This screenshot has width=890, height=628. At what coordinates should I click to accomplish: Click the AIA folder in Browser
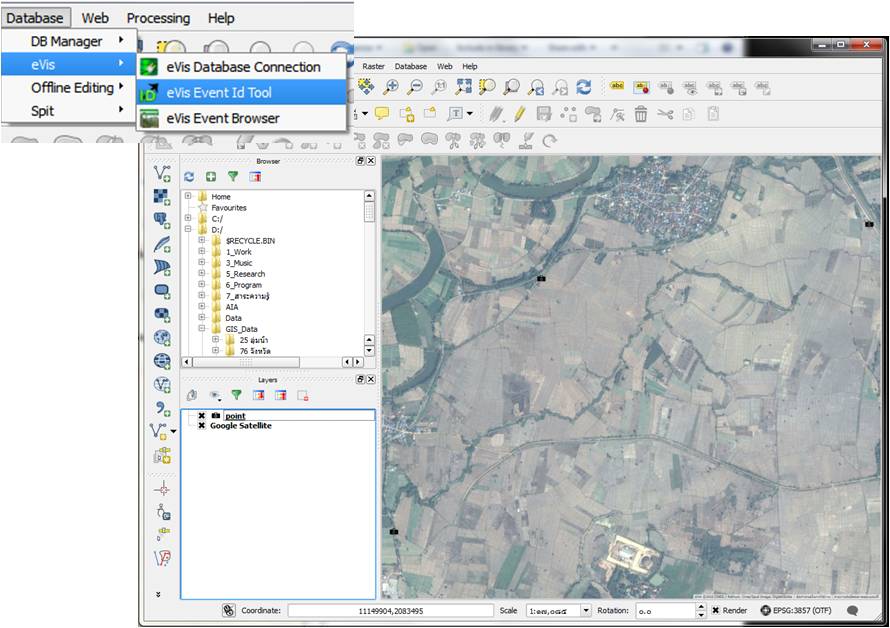232,307
